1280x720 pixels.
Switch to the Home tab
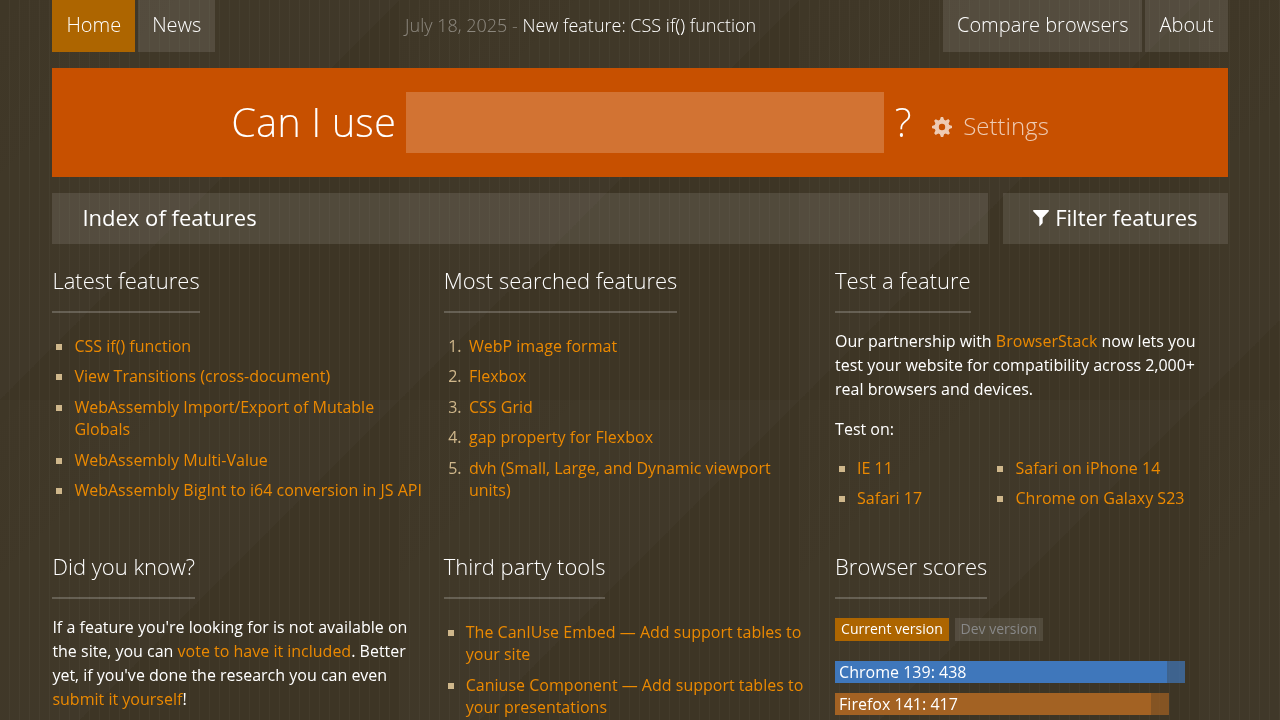point(93,24)
